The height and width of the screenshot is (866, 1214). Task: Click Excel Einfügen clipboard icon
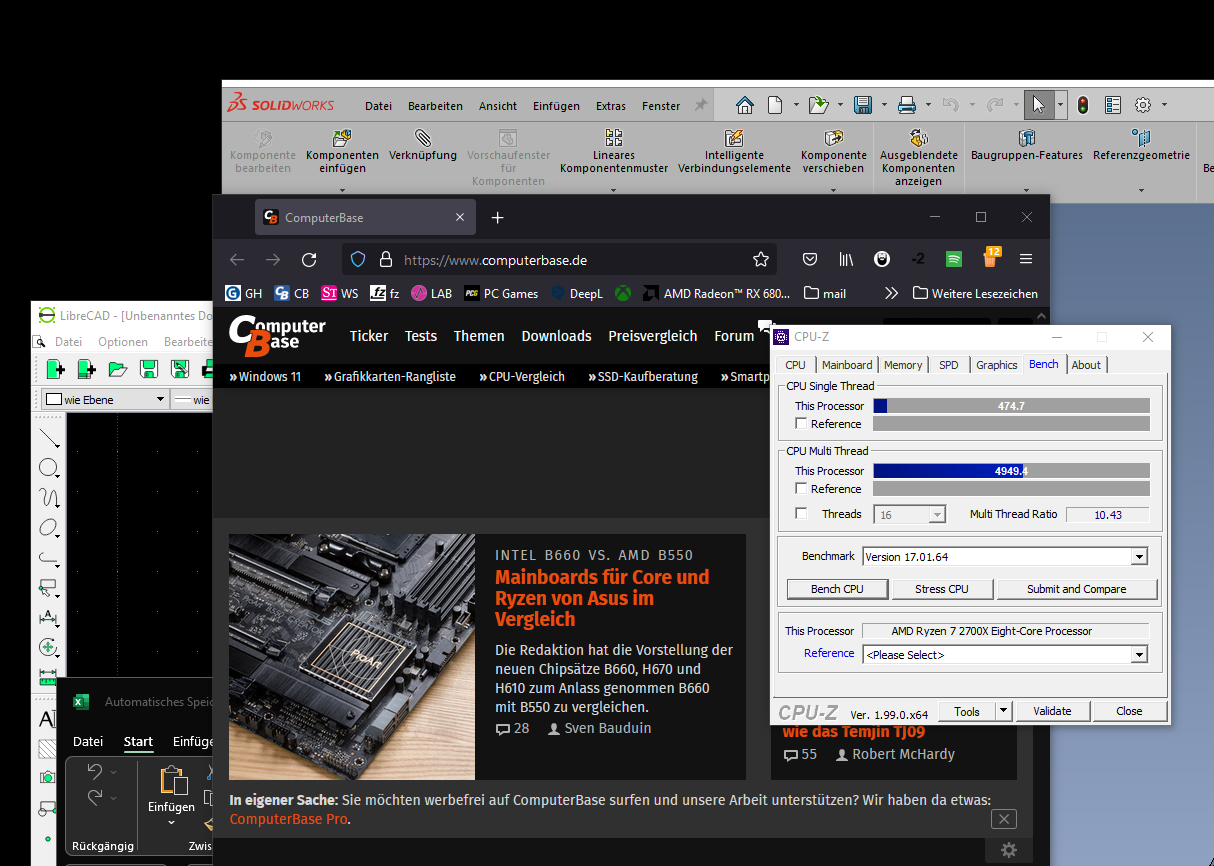point(172,781)
